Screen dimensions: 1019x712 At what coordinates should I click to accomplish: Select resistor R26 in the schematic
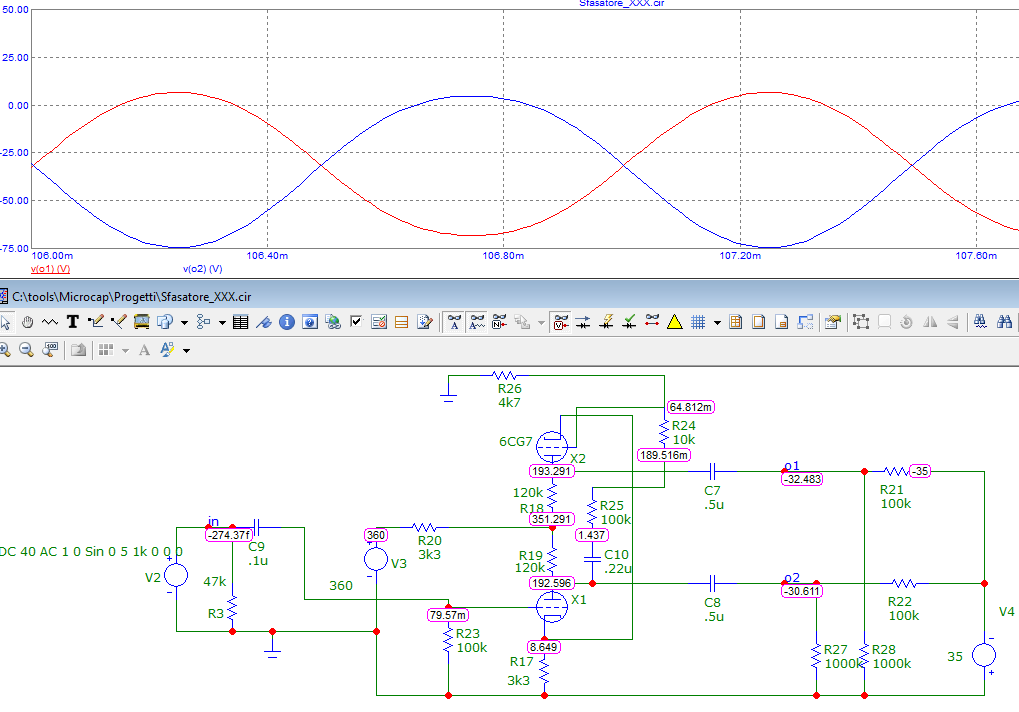[505, 375]
